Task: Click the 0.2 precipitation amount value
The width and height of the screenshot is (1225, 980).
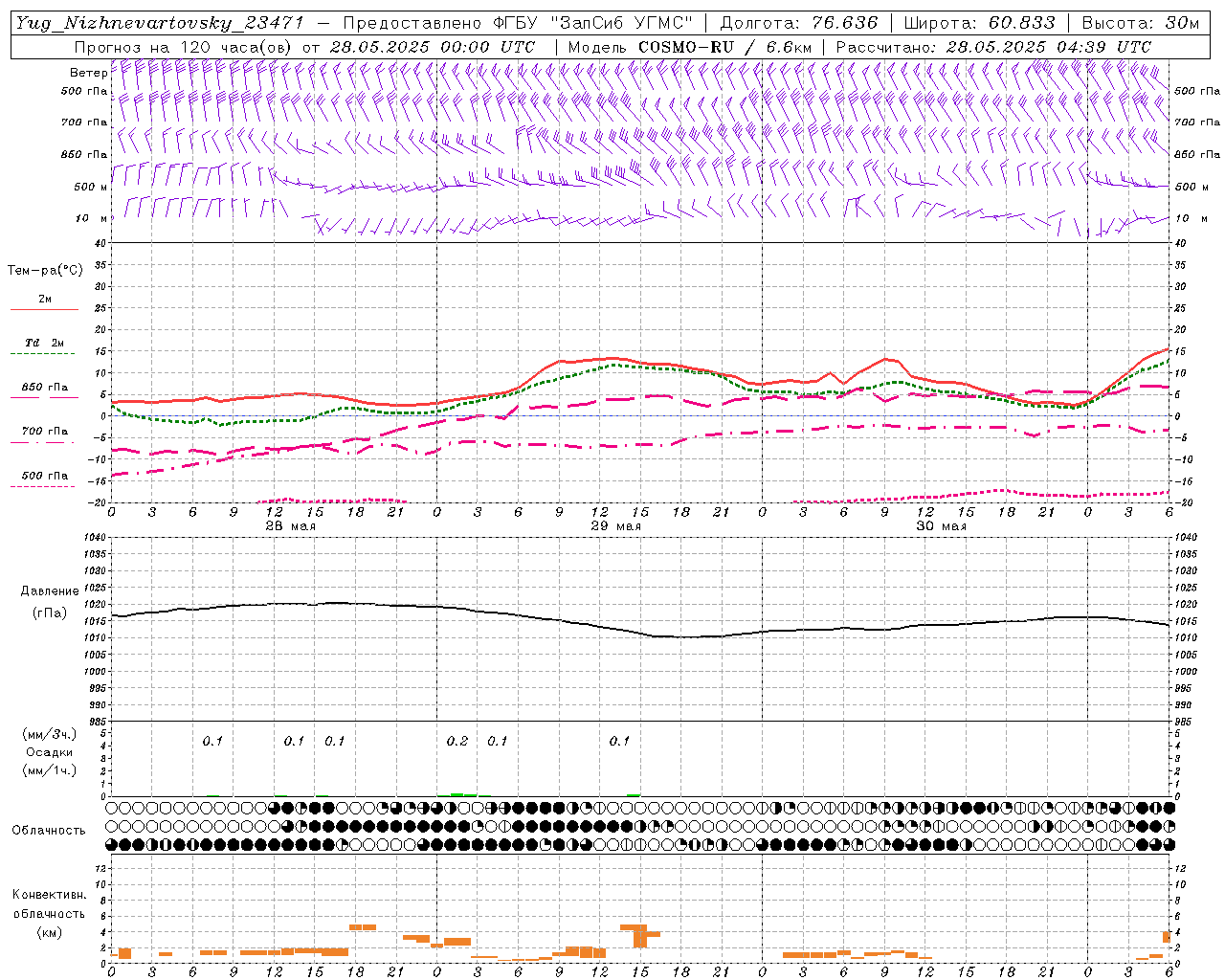Action: [457, 742]
